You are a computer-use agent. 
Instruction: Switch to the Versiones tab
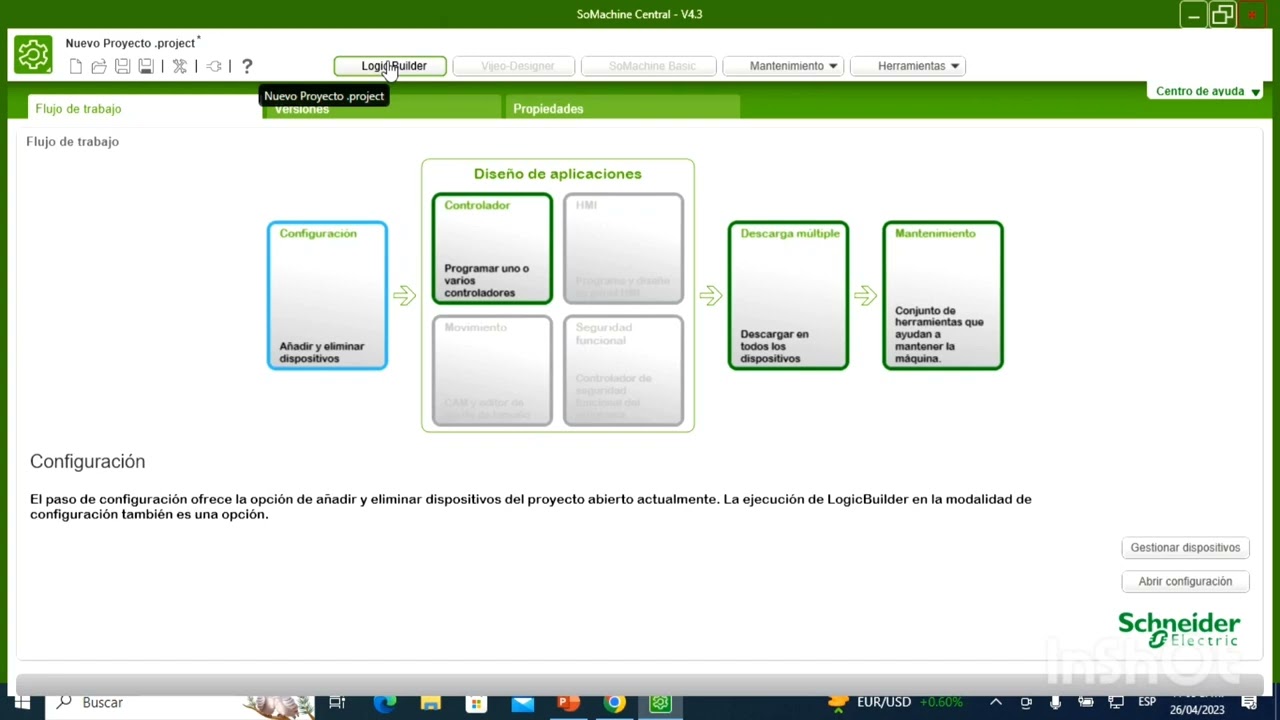pyautogui.click(x=382, y=109)
